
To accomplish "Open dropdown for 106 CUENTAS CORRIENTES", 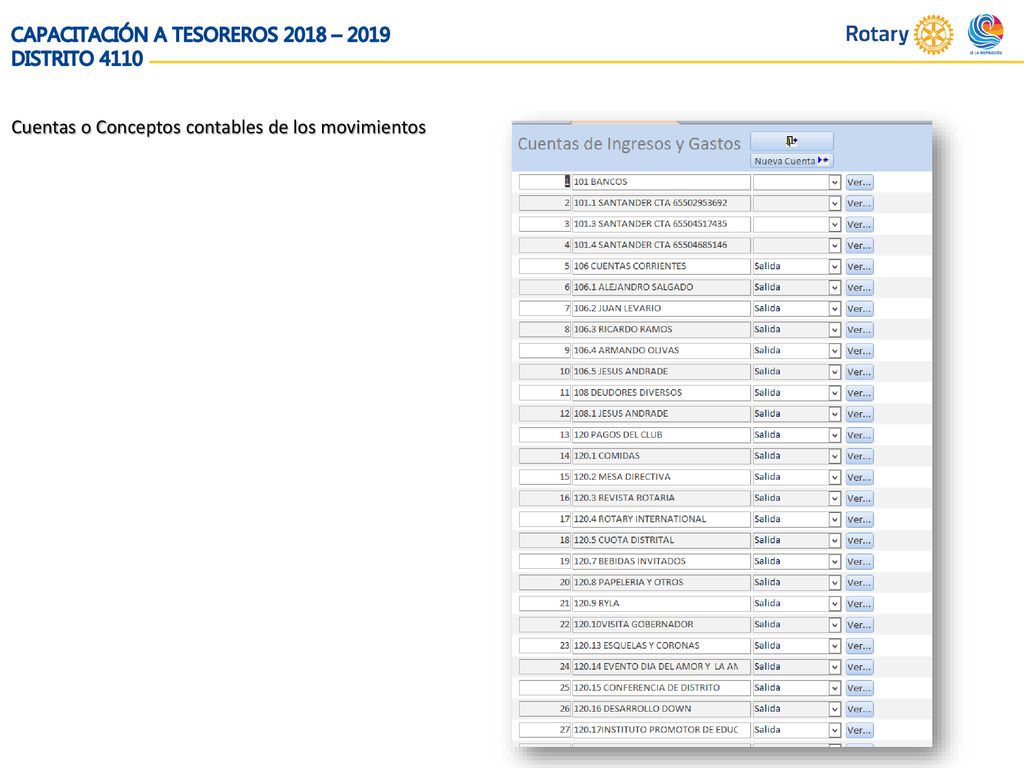I will tap(835, 266).
